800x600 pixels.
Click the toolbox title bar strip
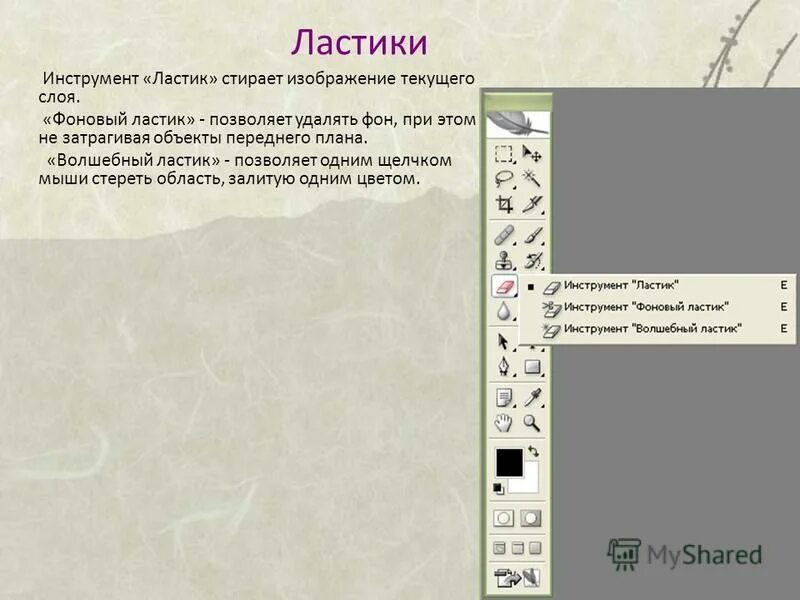click(x=517, y=101)
